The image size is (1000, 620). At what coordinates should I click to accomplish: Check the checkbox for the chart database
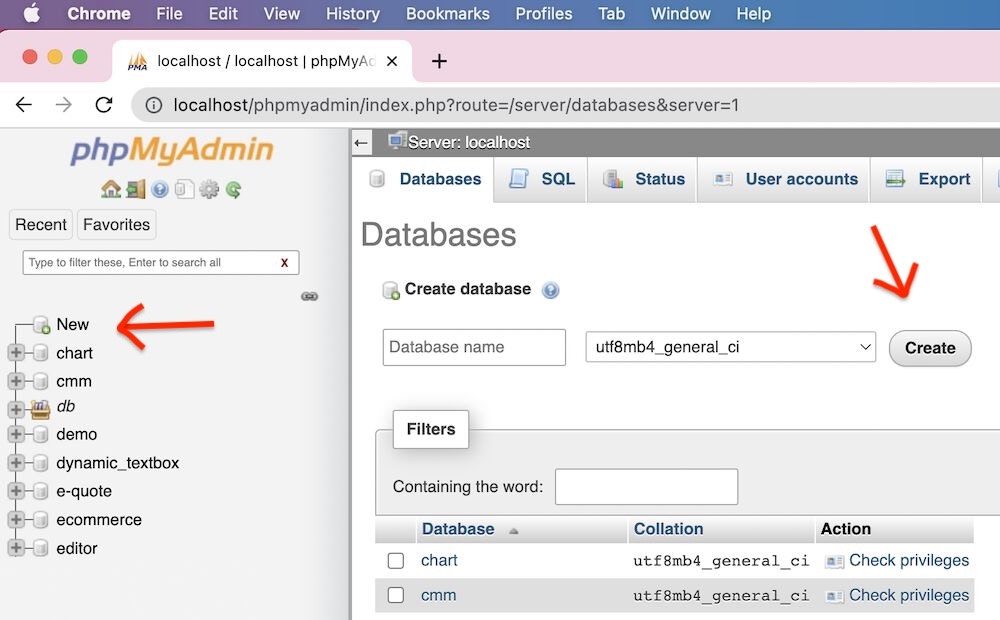(396, 561)
